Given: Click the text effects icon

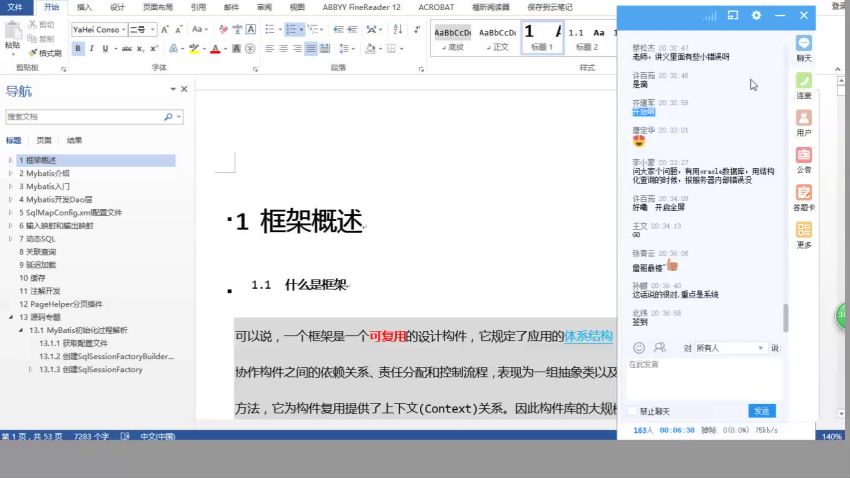Looking at the screenshot, I should pos(173,49).
